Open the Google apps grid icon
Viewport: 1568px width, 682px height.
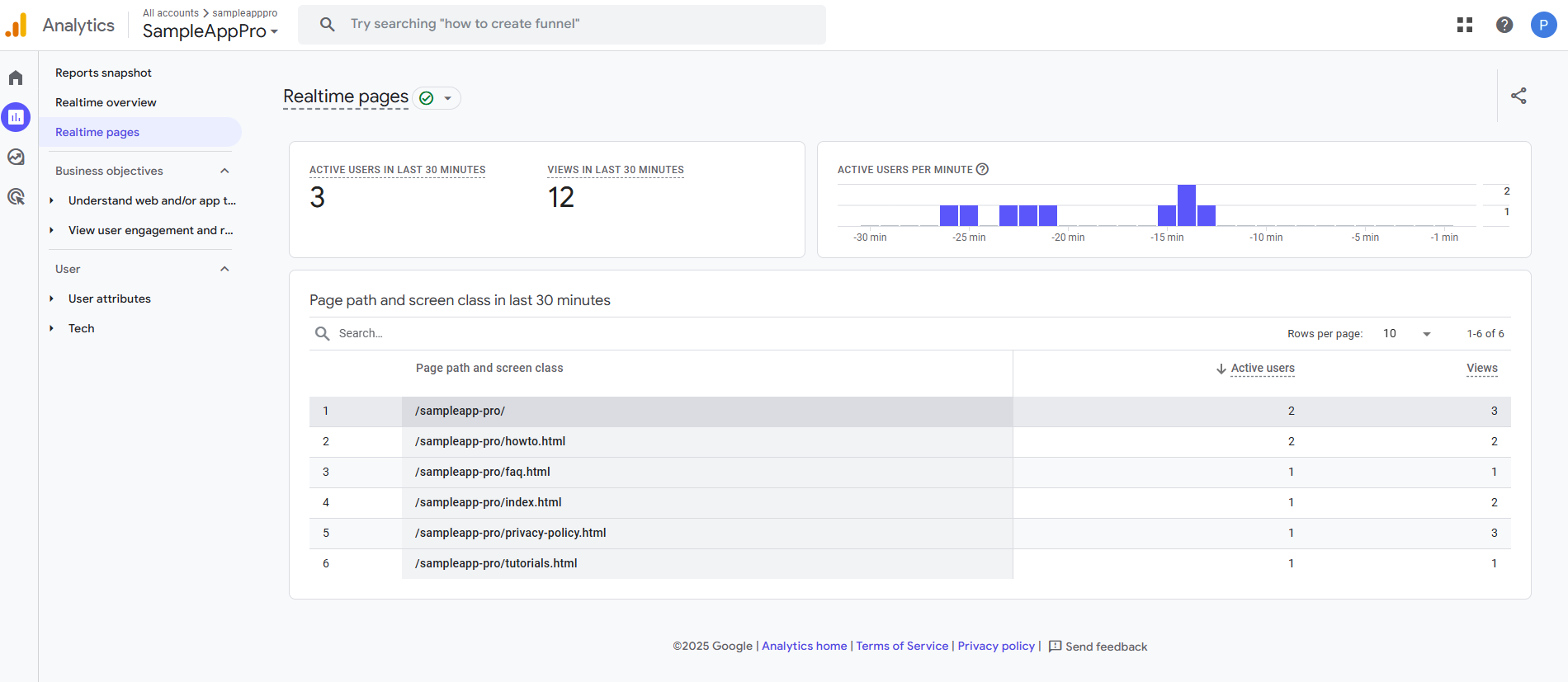coord(1465,25)
